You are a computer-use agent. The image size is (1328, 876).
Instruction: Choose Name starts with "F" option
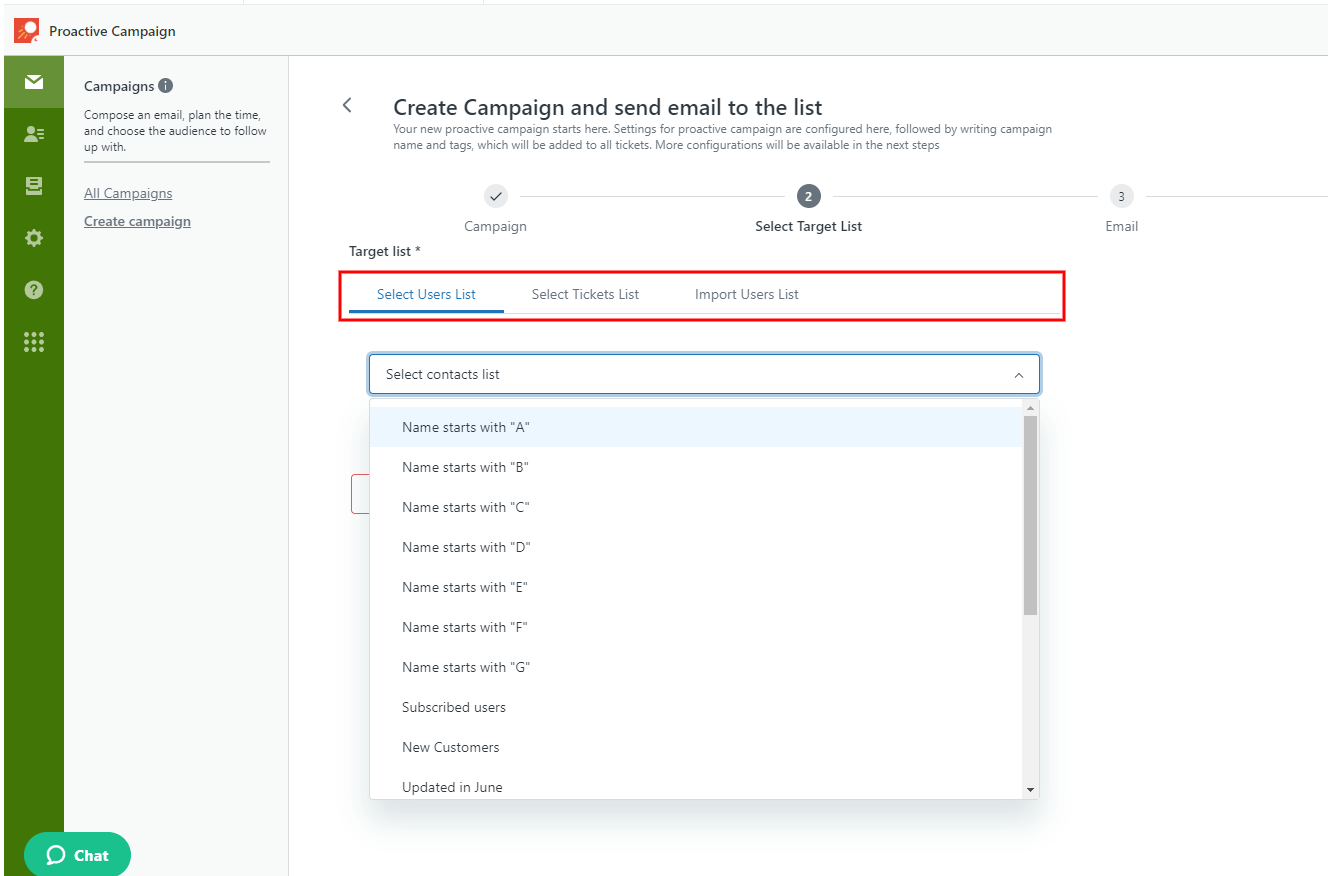point(696,627)
